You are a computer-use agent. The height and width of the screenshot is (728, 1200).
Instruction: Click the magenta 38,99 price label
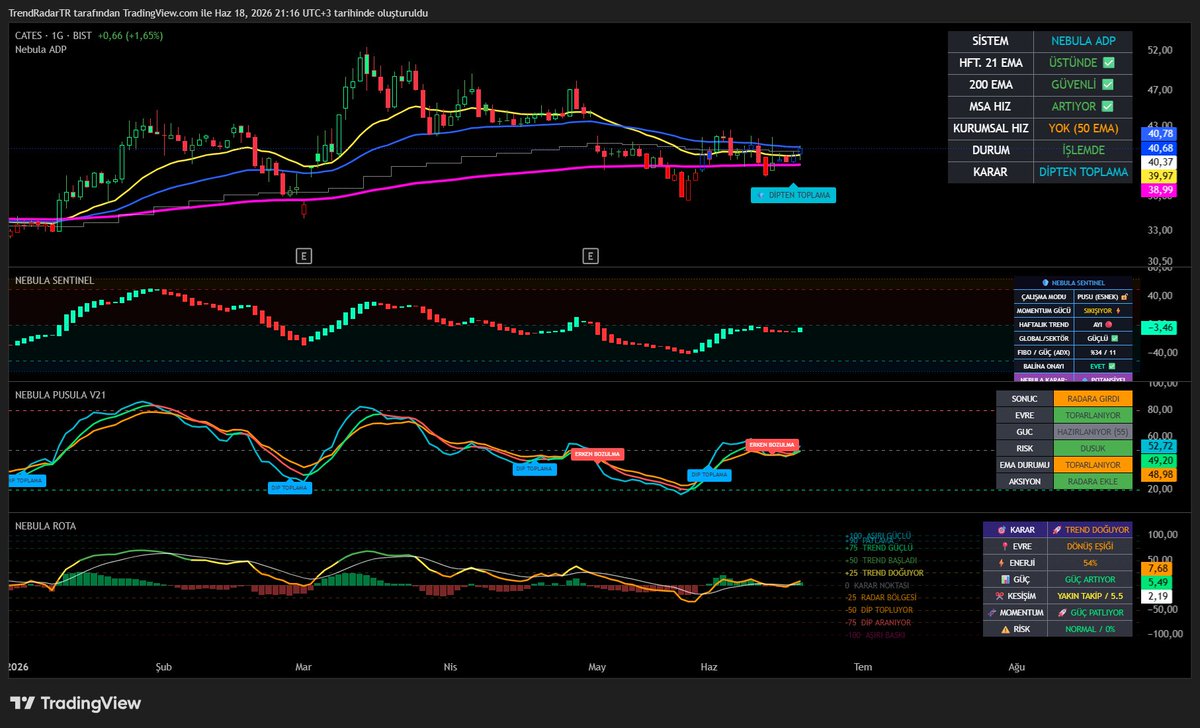1161,190
